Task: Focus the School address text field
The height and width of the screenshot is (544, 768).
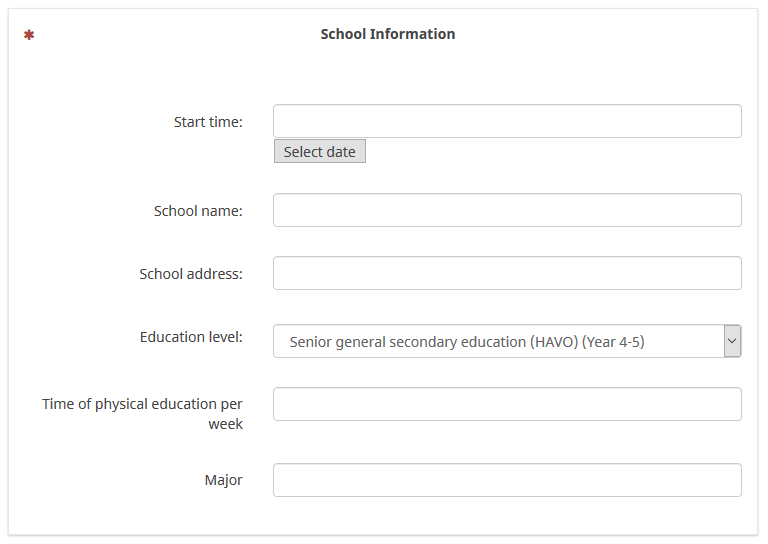Action: 507,273
